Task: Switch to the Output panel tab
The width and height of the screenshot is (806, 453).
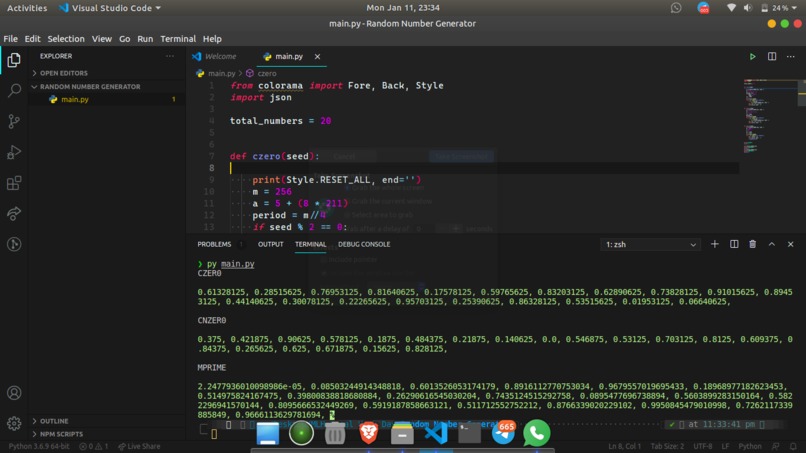Action: point(270,244)
